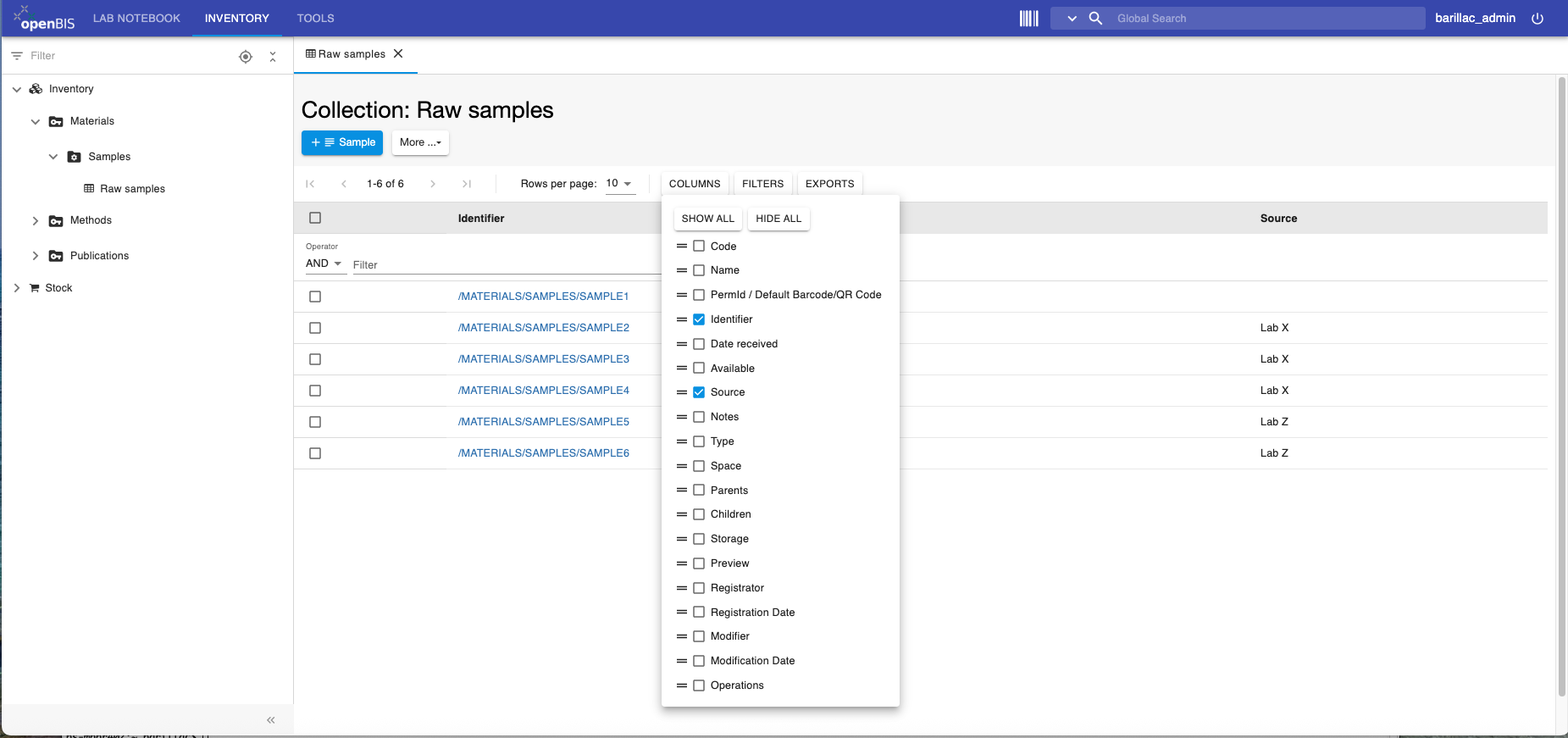Uncheck the Identifier column checkbox

pos(699,319)
